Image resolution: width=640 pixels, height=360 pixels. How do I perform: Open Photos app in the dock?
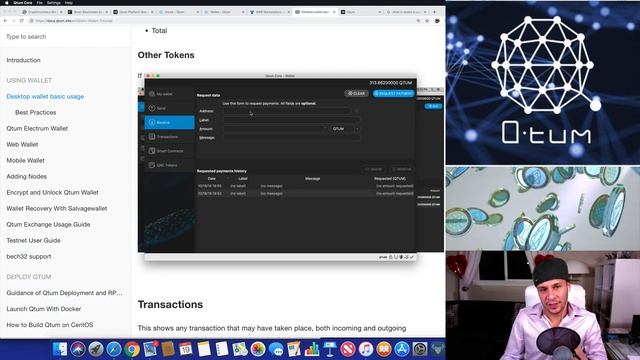coord(258,349)
